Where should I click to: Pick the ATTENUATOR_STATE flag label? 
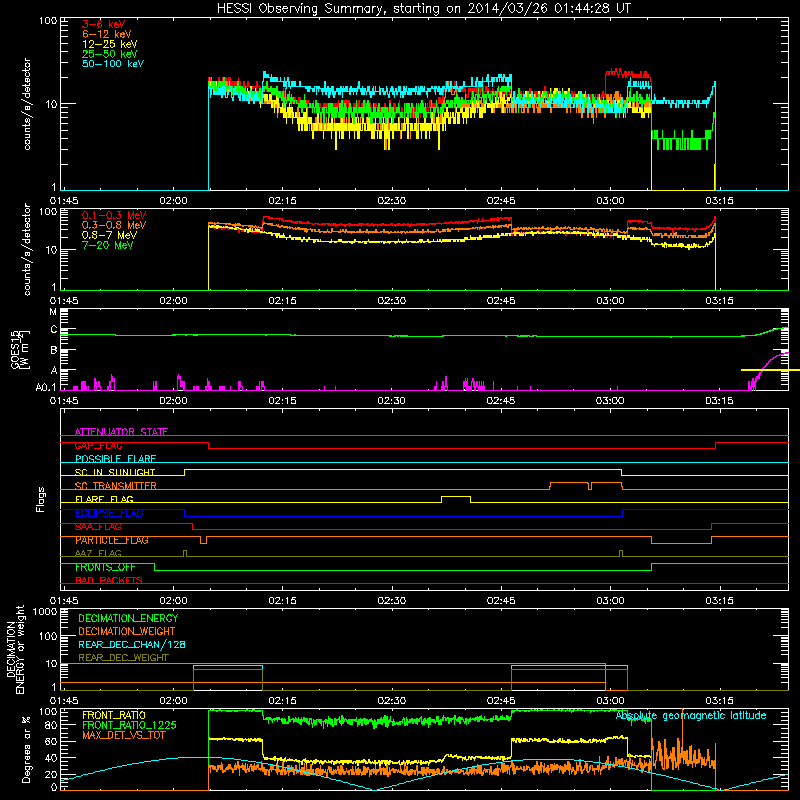(x=121, y=432)
